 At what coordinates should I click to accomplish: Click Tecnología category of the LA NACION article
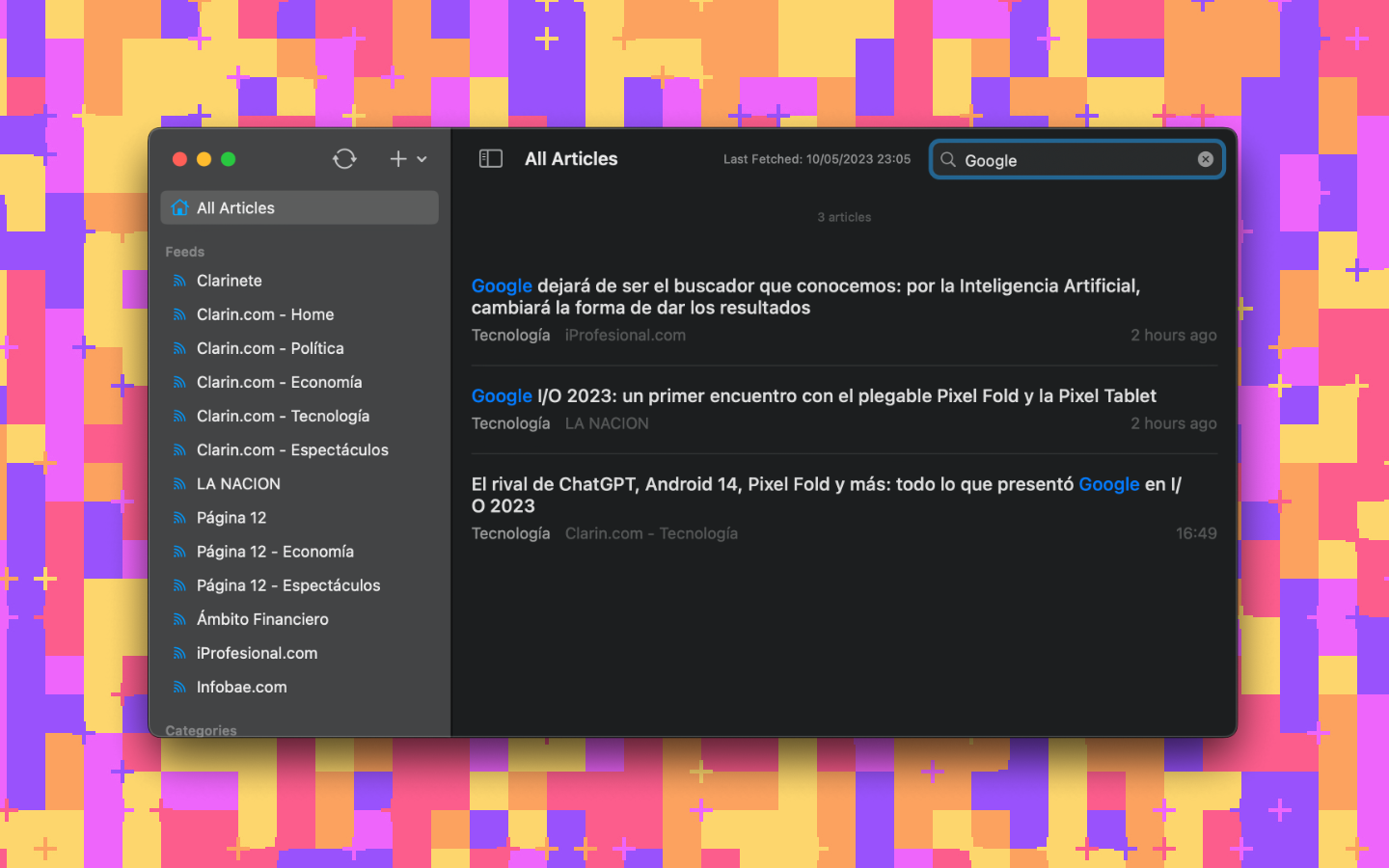point(510,423)
